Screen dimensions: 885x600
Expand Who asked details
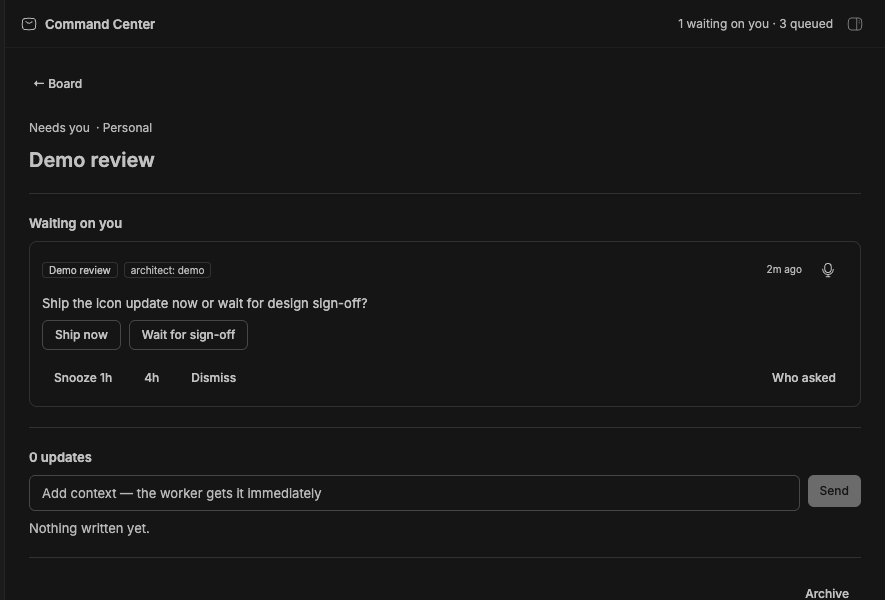[803, 378]
